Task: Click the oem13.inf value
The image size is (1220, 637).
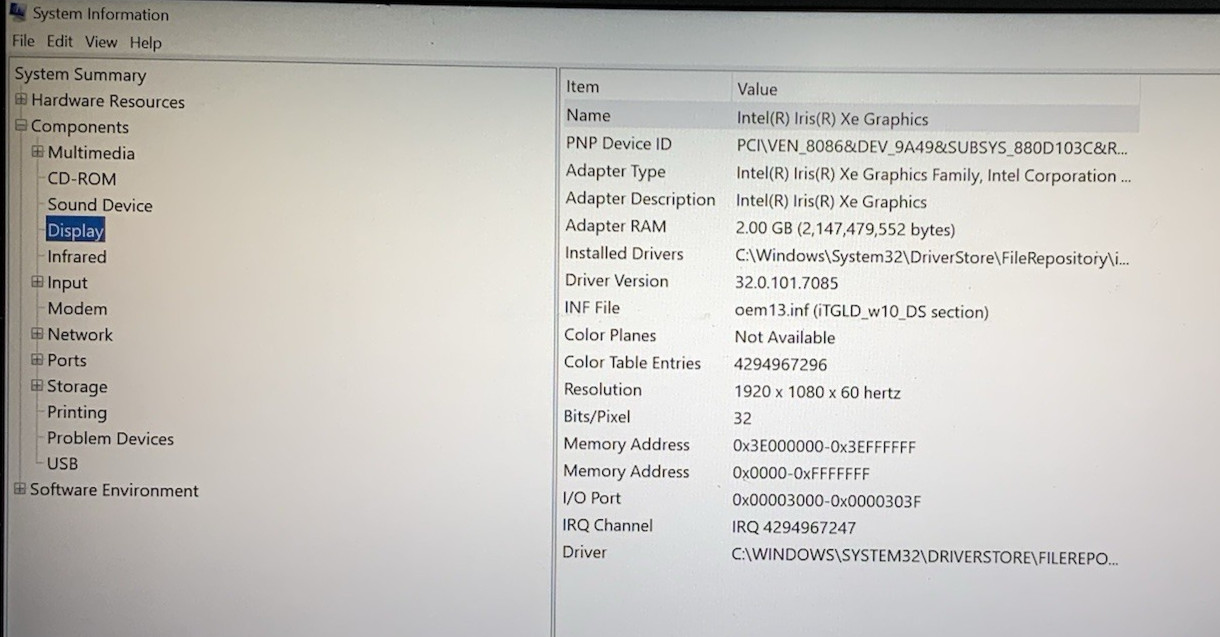Action: pos(861,311)
